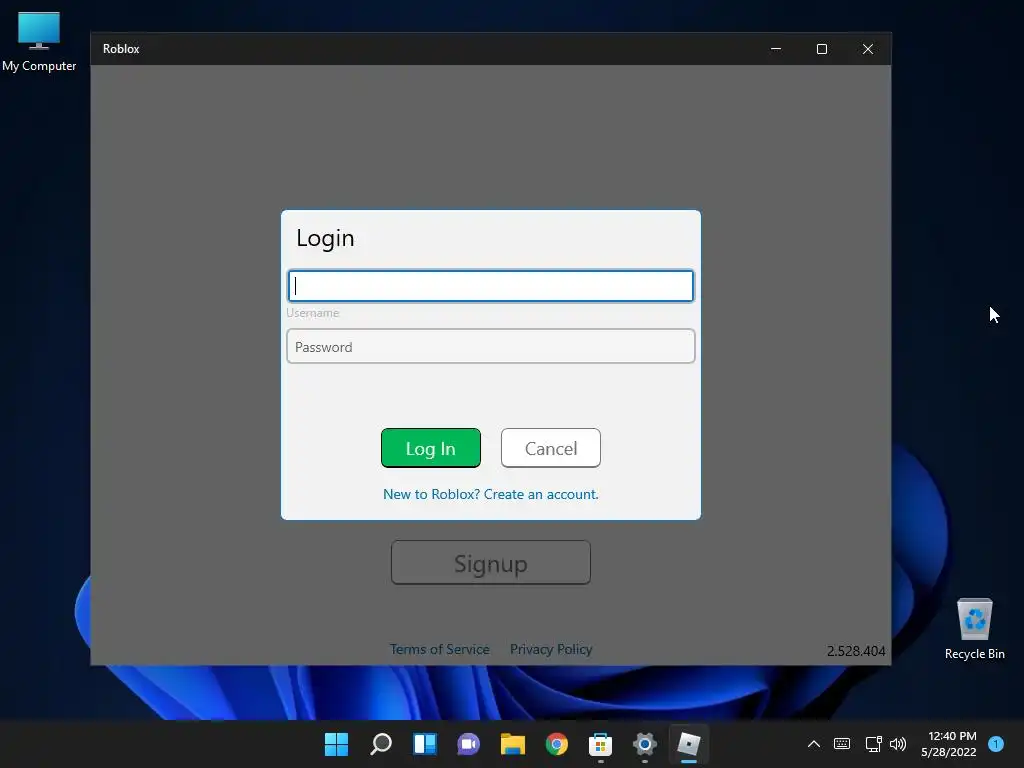Select the Roblox taskbar icon
This screenshot has width=1024, height=768.
(688, 744)
